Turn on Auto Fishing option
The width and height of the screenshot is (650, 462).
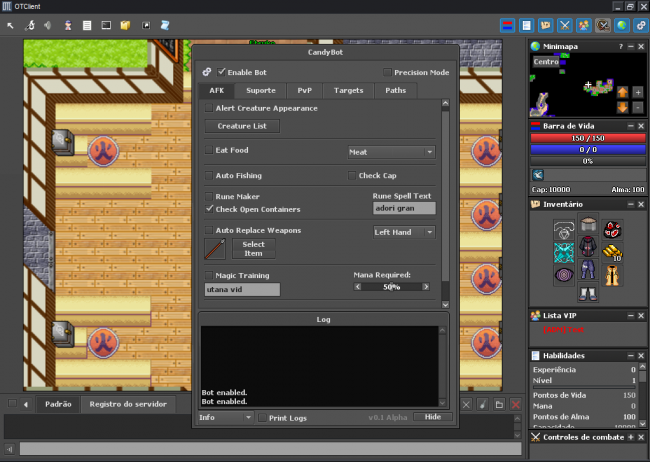209,176
